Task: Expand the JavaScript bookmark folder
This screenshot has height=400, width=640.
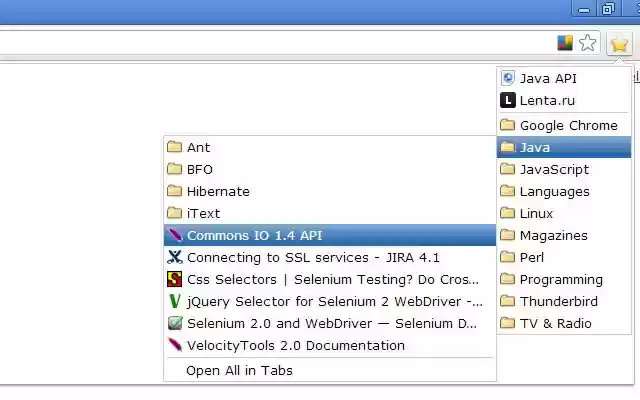Action: tap(564, 169)
